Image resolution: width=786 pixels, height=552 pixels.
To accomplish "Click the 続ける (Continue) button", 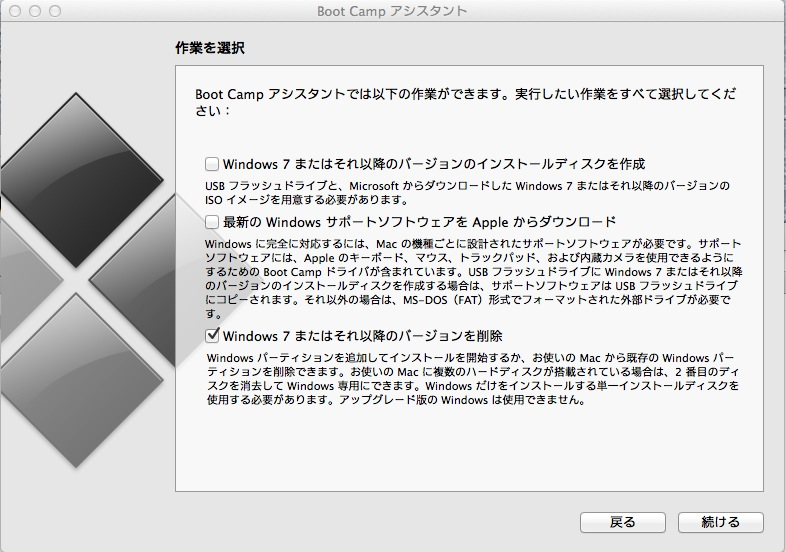I will click(x=720, y=522).
